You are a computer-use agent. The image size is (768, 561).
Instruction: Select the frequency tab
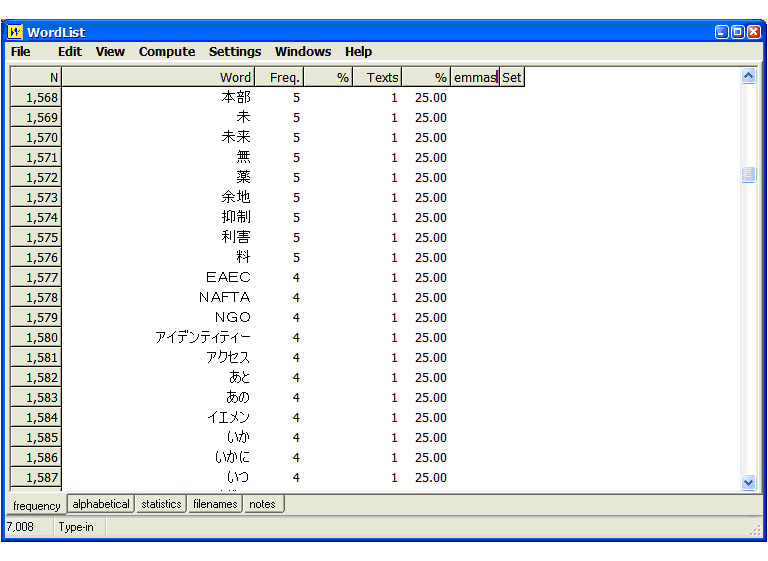coord(37,505)
